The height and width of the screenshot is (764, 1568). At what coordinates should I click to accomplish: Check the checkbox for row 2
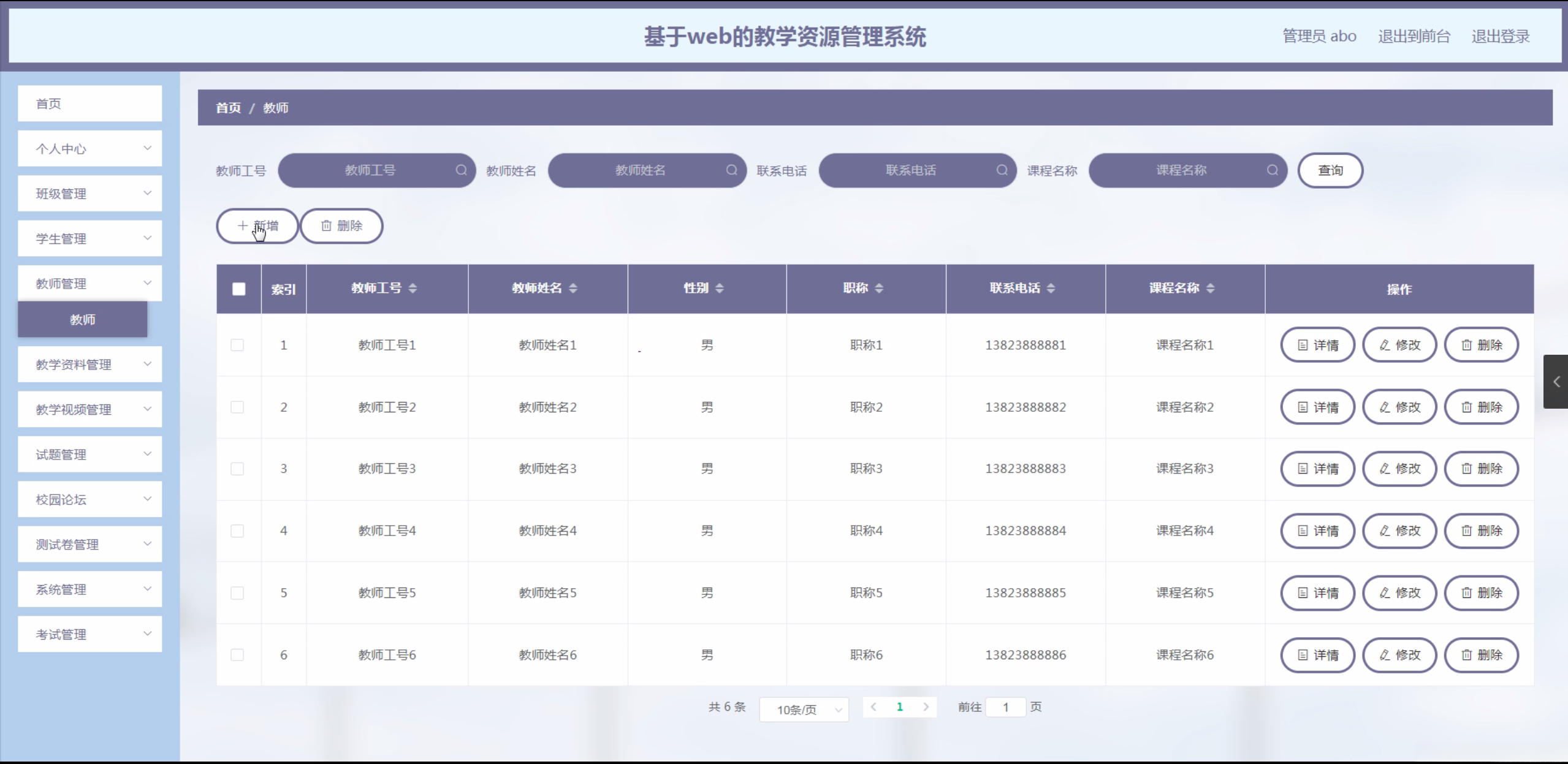(x=237, y=407)
